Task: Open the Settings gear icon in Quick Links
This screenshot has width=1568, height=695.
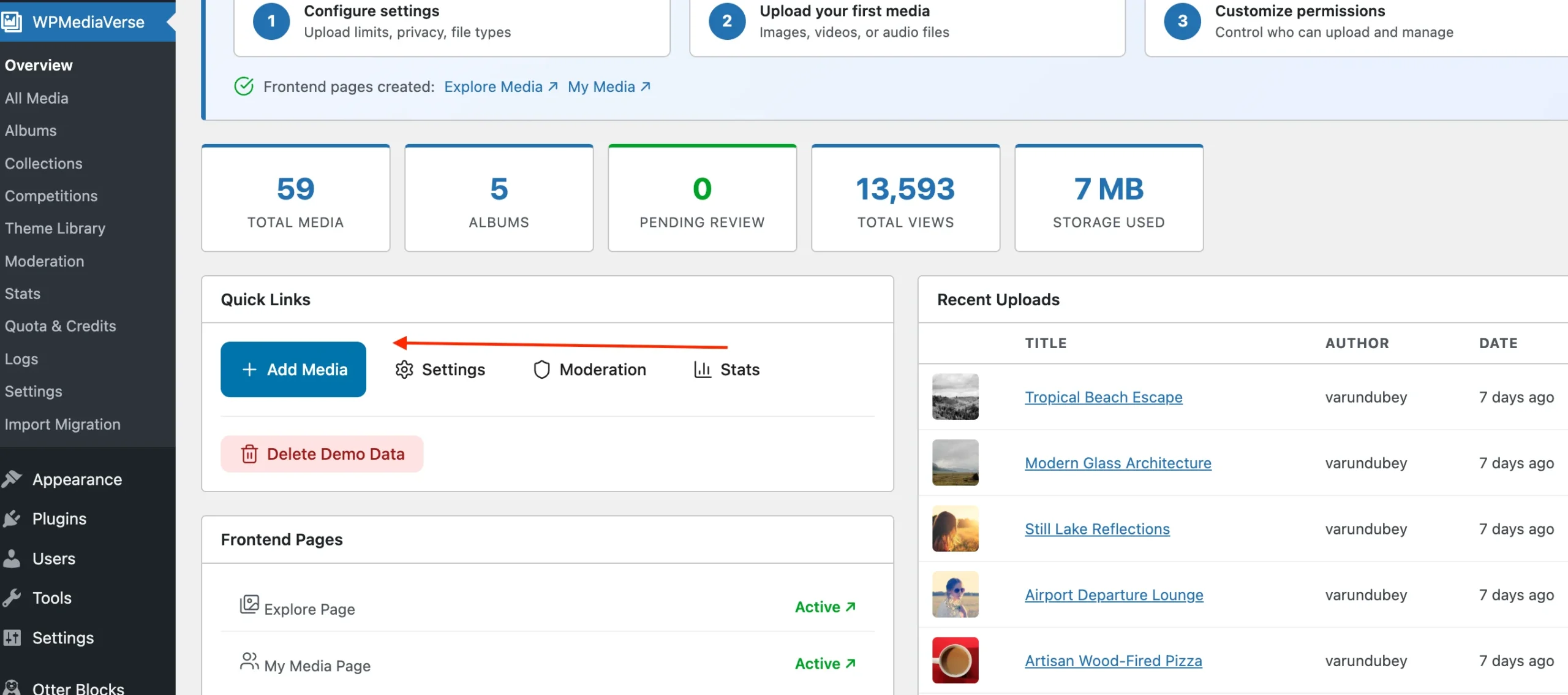Action: (404, 369)
